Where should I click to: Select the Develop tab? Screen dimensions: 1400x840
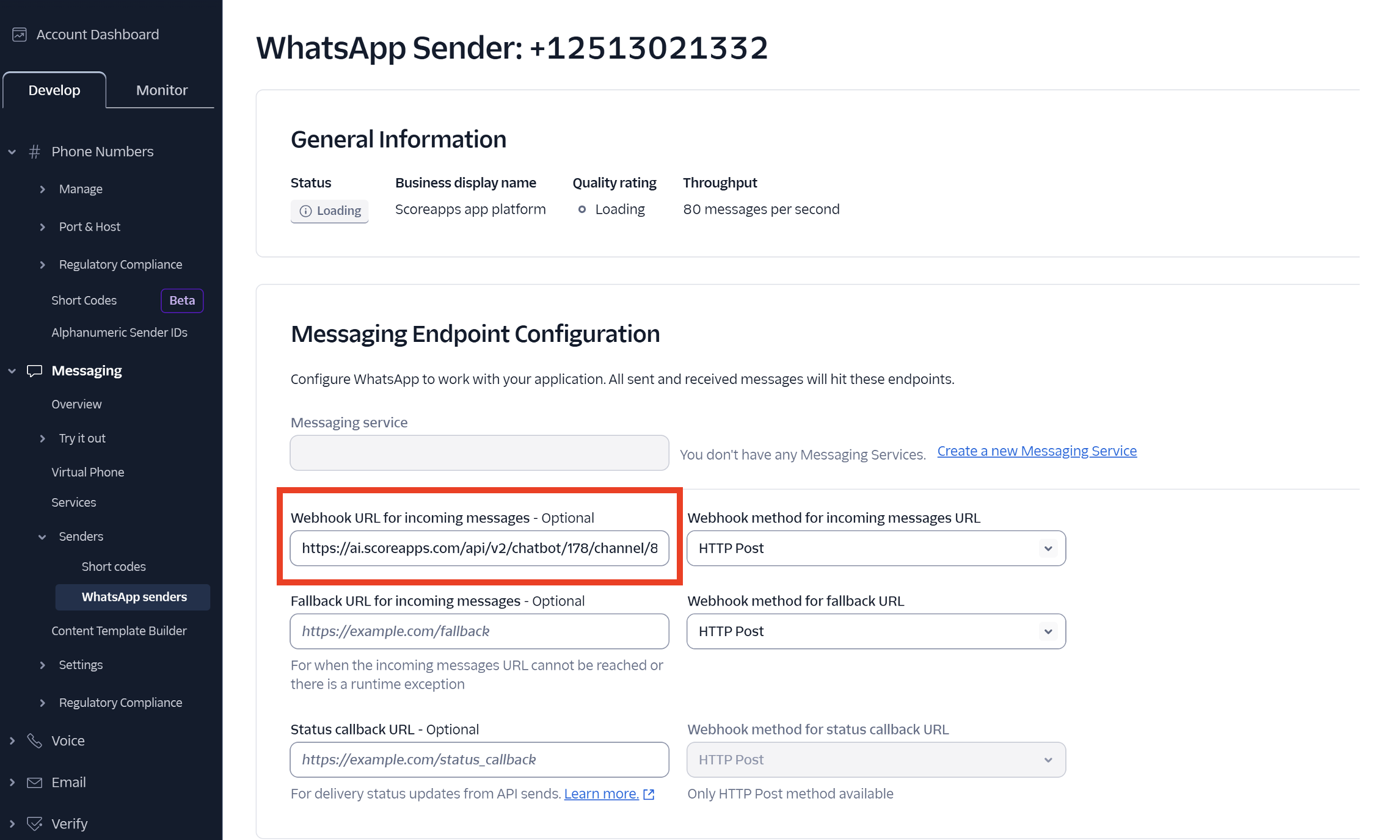tap(54, 90)
